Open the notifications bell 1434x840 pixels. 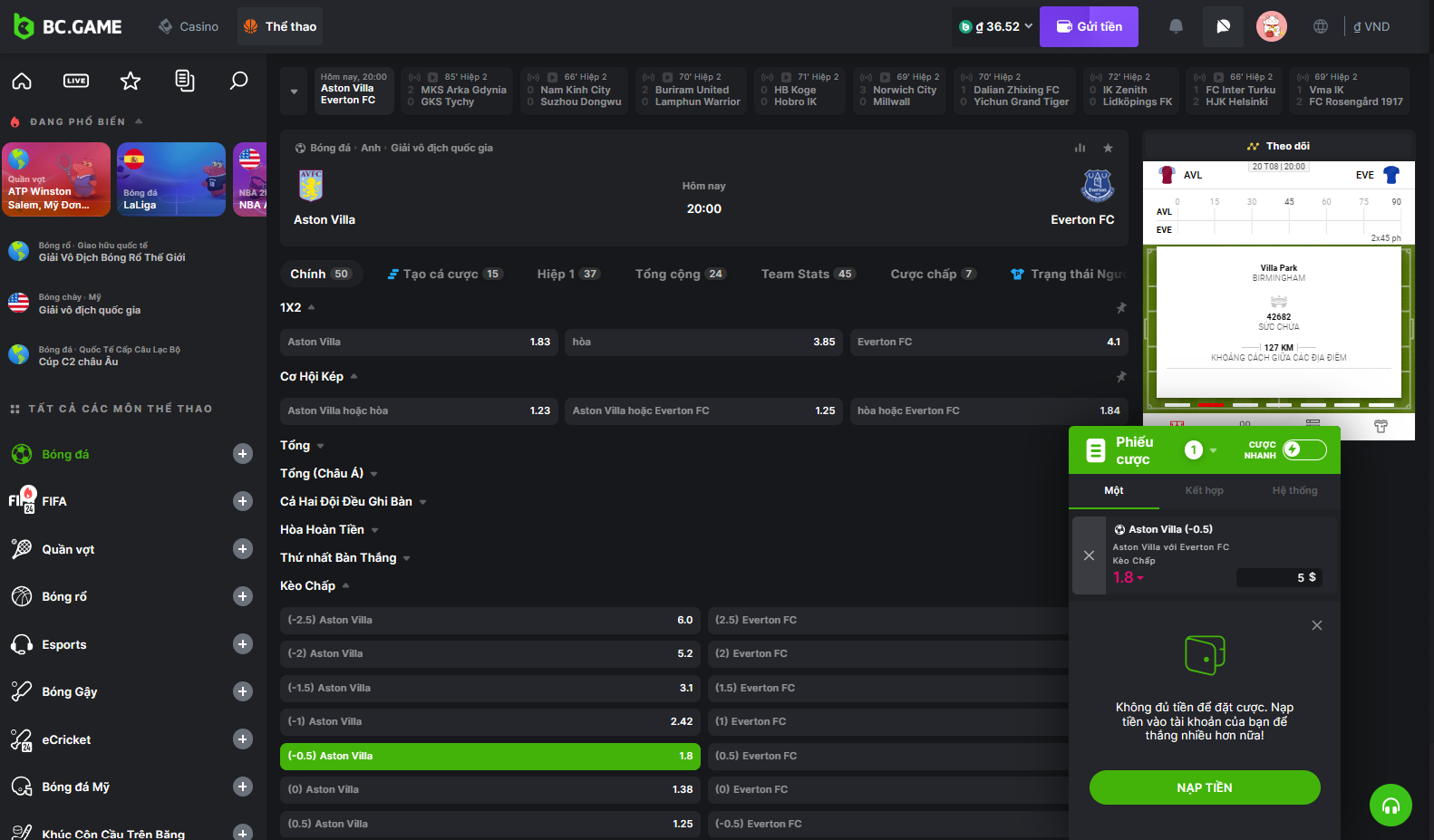tap(1176, 26)
